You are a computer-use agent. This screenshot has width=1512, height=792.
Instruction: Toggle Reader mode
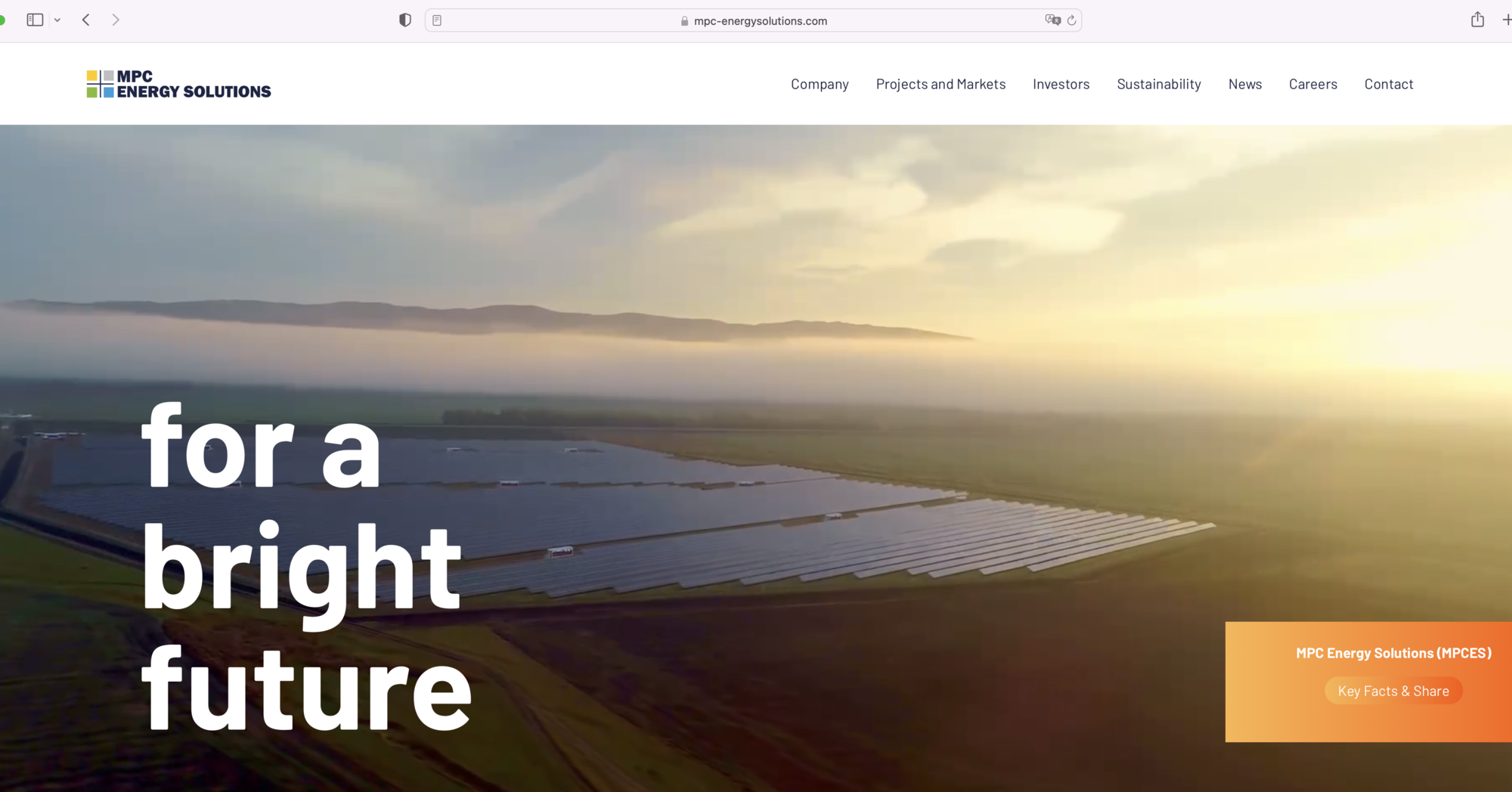[437, 20]
